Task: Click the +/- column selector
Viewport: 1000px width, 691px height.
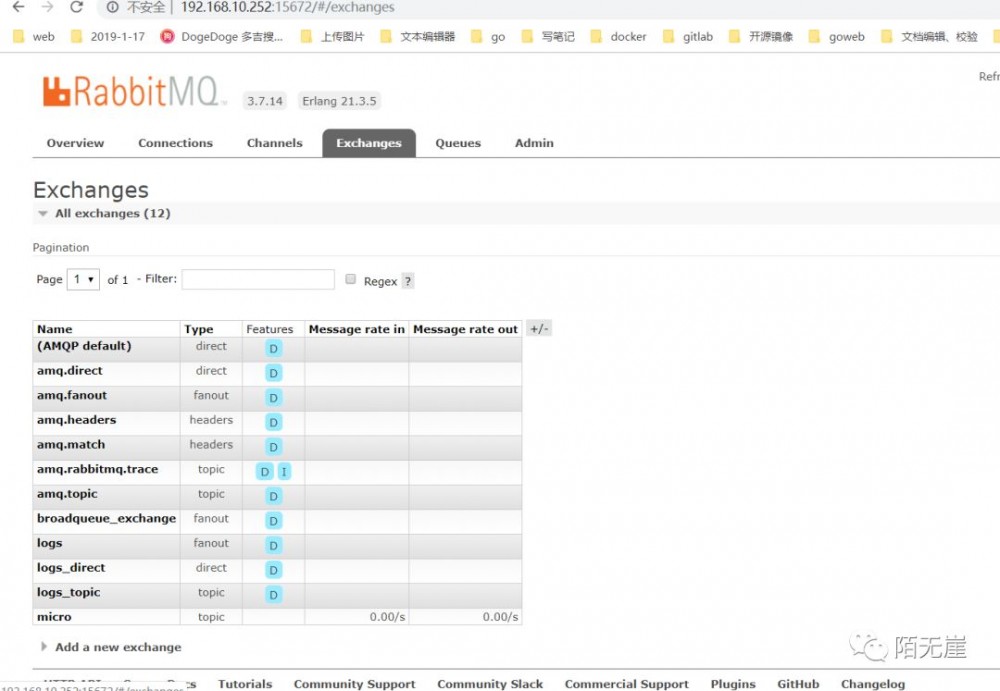Action: coord(539,329)
